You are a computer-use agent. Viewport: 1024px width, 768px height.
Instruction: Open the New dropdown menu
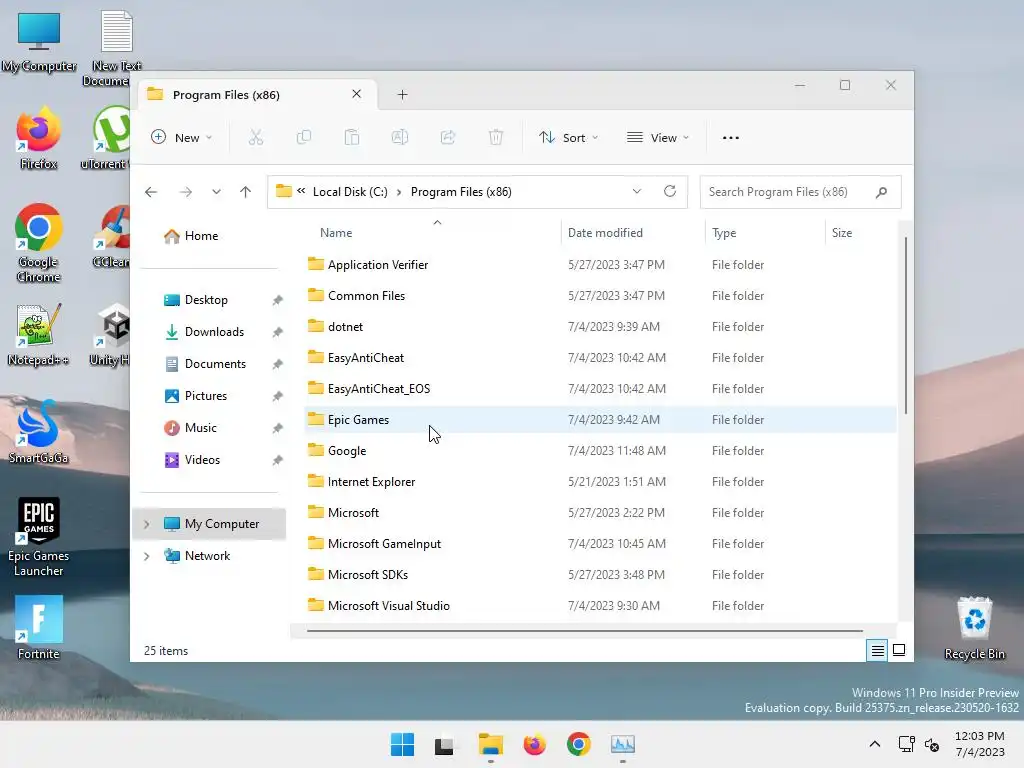182,138
